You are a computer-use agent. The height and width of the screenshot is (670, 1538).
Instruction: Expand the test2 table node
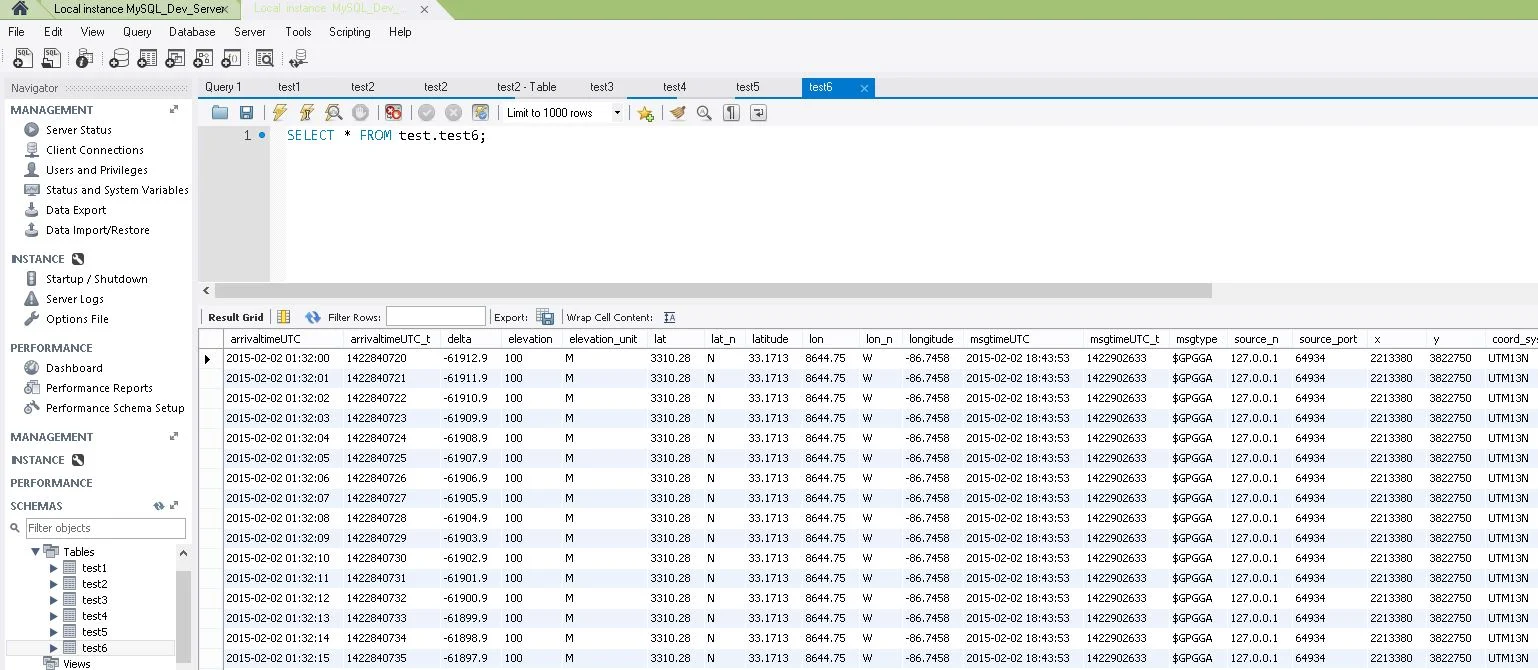54,584
